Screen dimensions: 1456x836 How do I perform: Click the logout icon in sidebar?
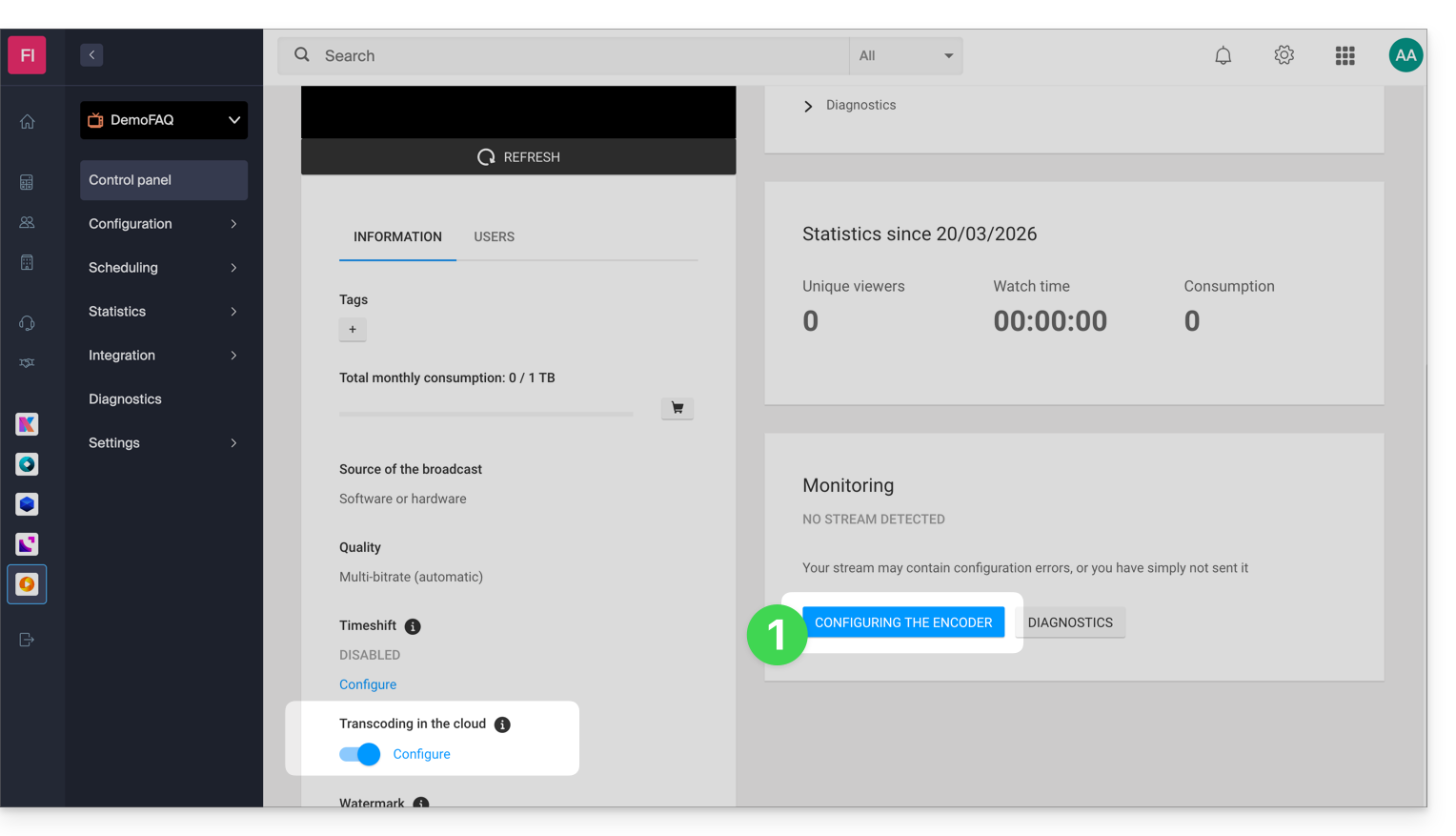coord(27,640)
